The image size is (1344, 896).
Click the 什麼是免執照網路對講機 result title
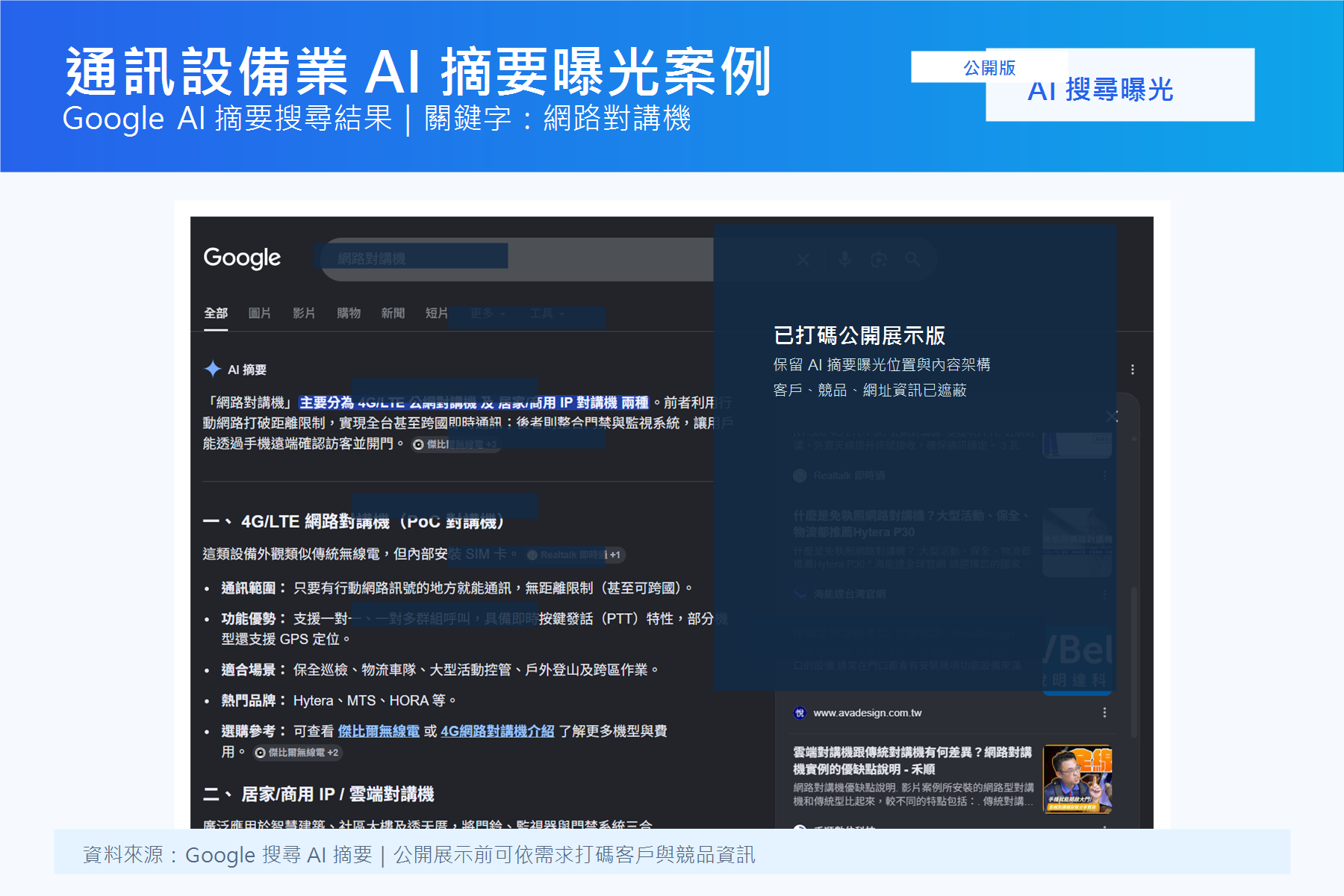tap(912, 523)
